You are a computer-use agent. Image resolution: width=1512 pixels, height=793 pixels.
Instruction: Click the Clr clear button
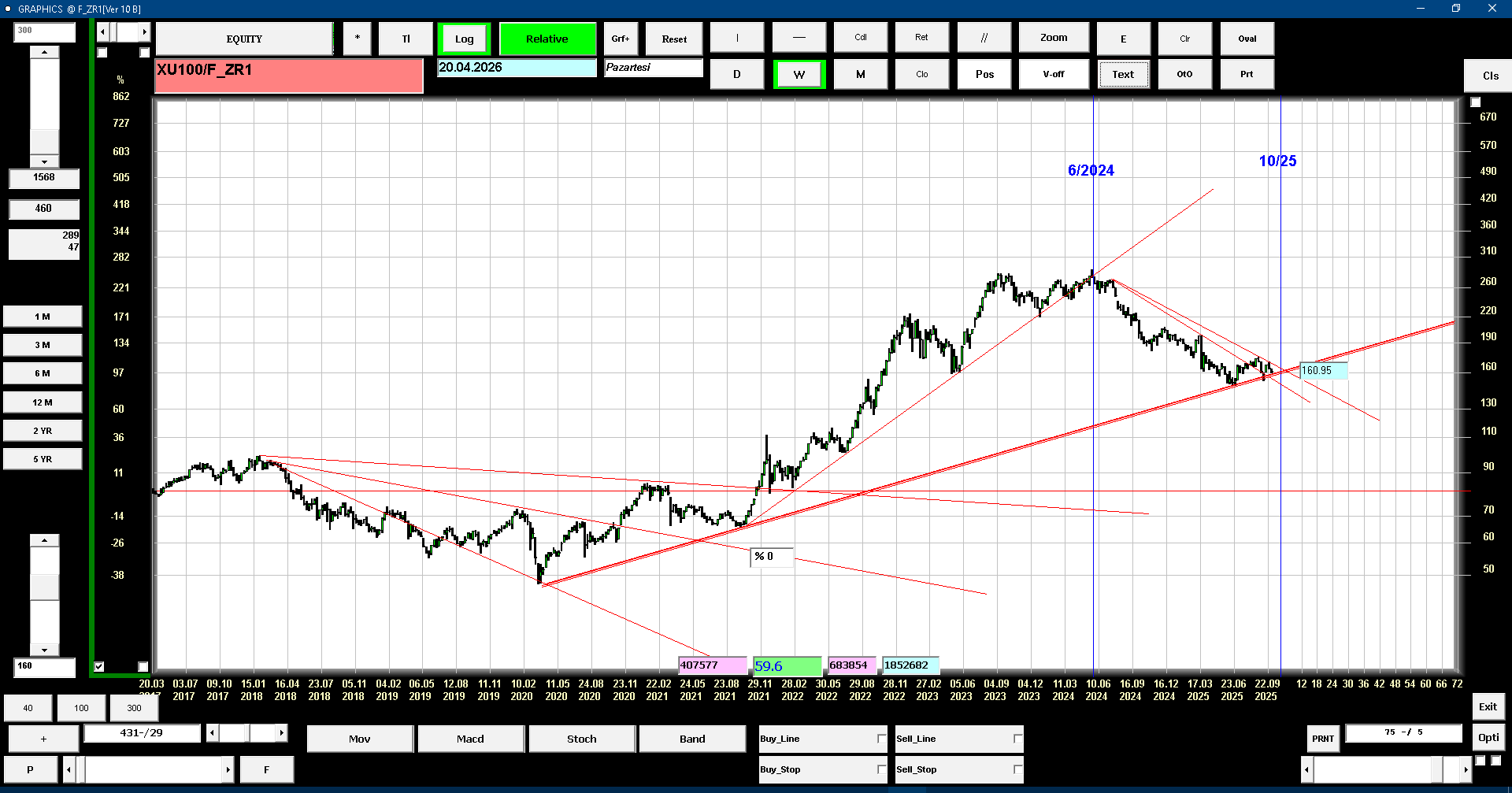(x=1184, y=39)
